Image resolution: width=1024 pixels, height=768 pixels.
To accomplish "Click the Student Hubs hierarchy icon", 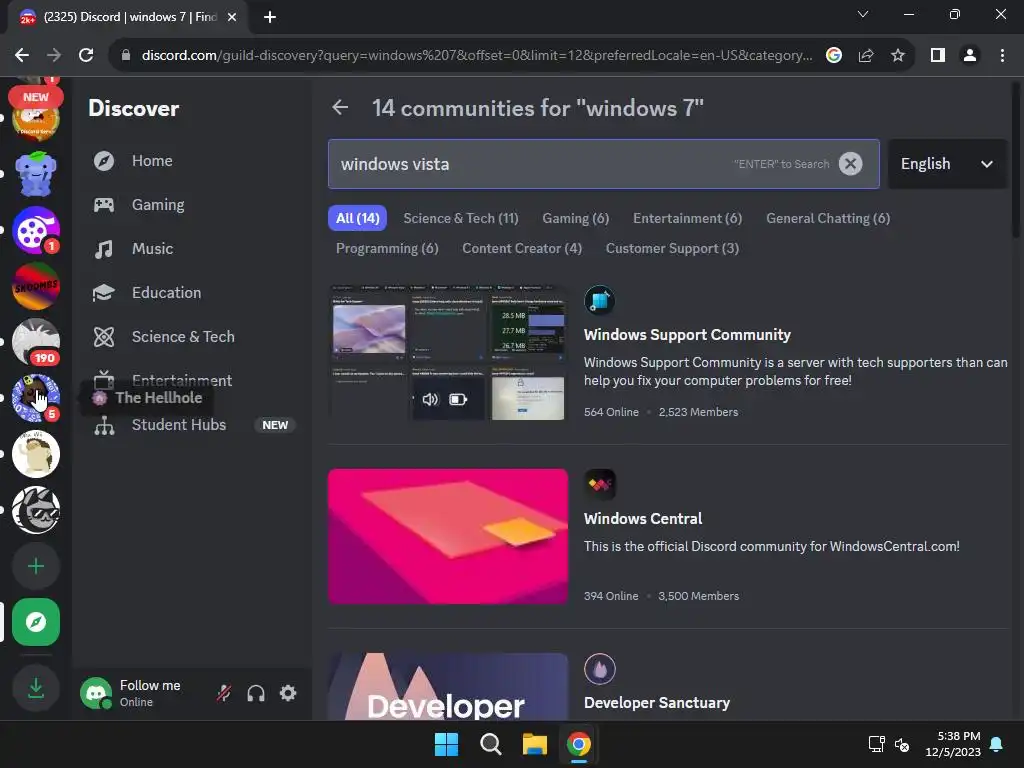I will (x=104, y=425).
